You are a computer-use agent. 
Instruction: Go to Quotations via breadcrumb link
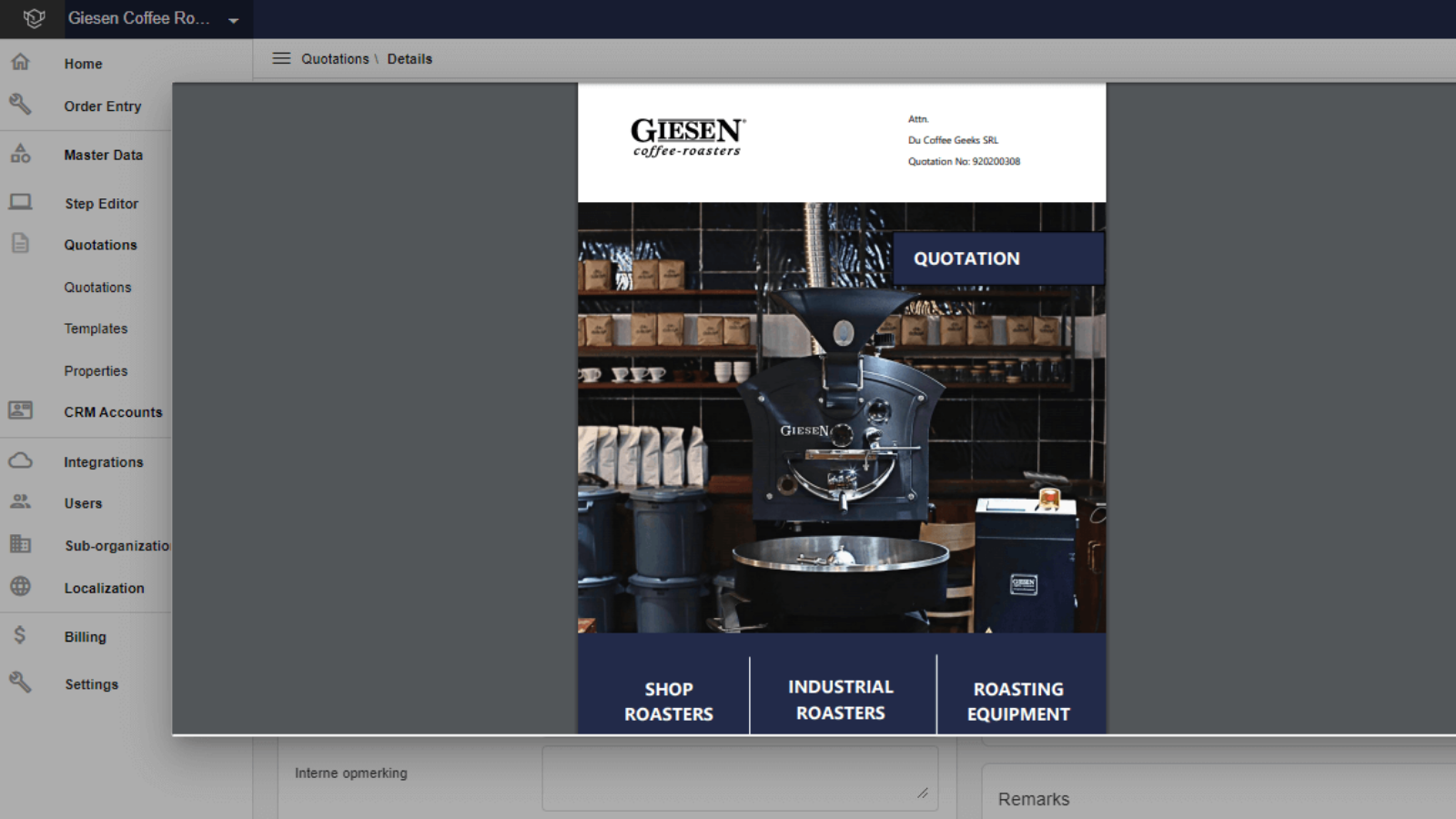pos(335,59)
